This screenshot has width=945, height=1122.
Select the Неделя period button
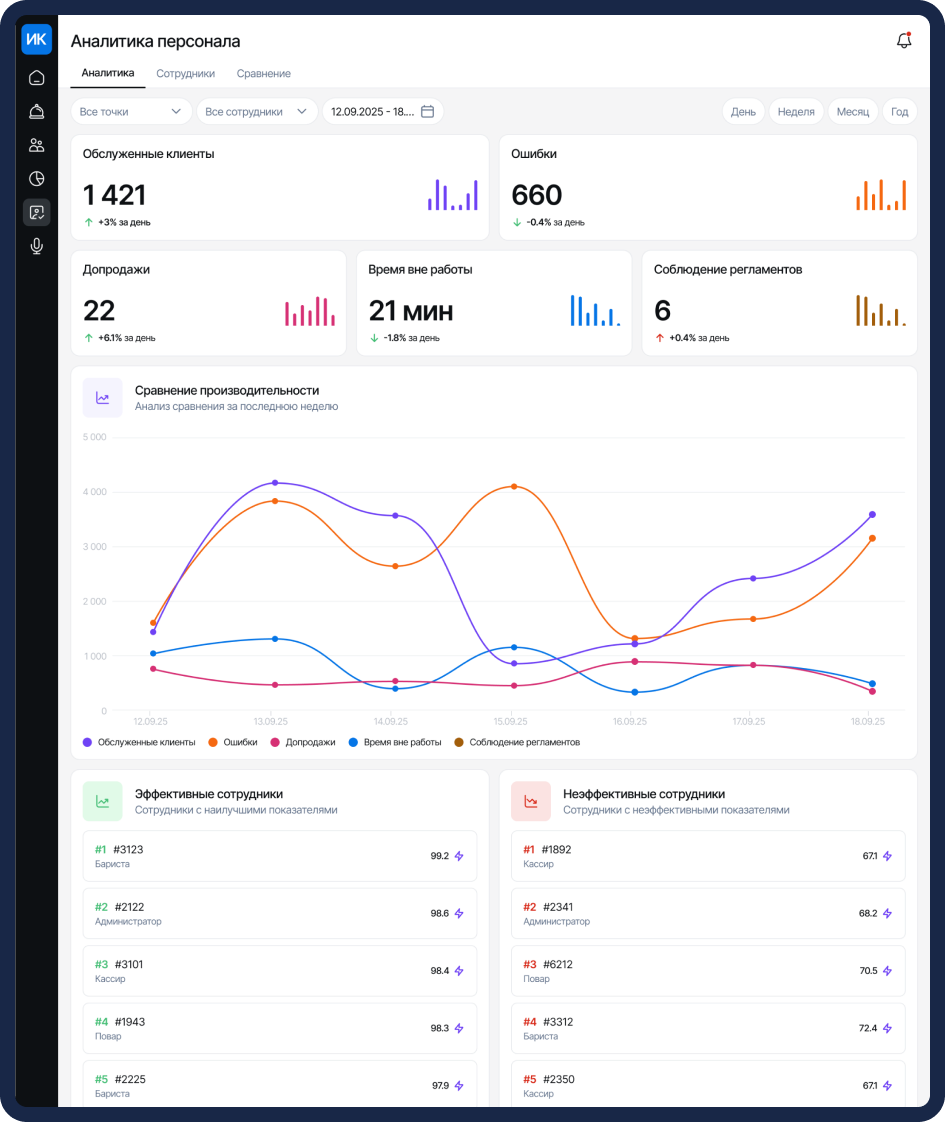pos(795,112)
